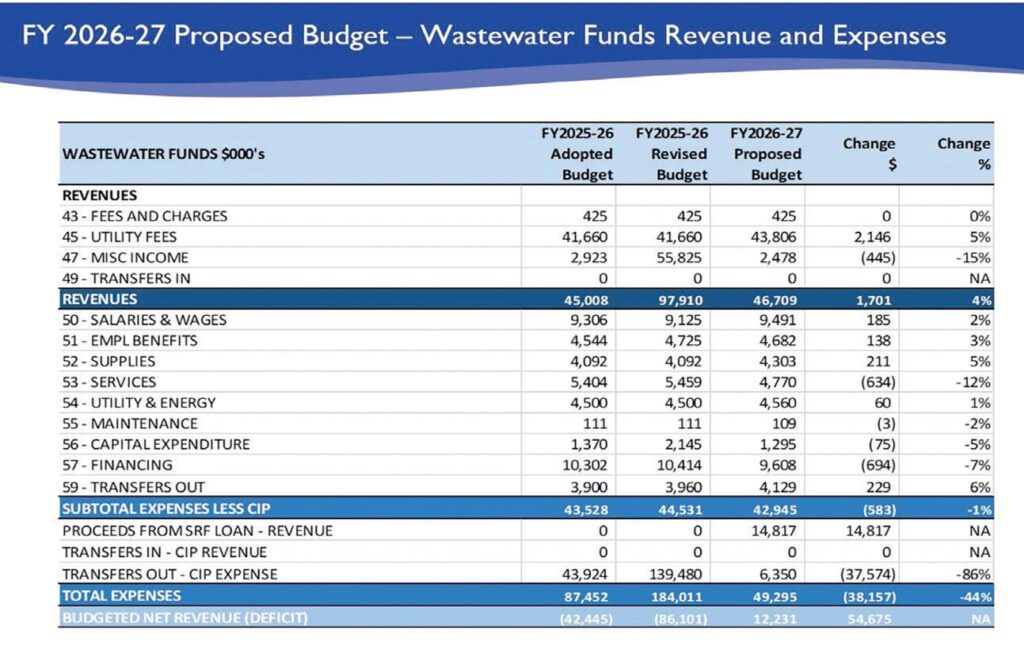Click the Financing change value (694)

[x=878, y=466]
